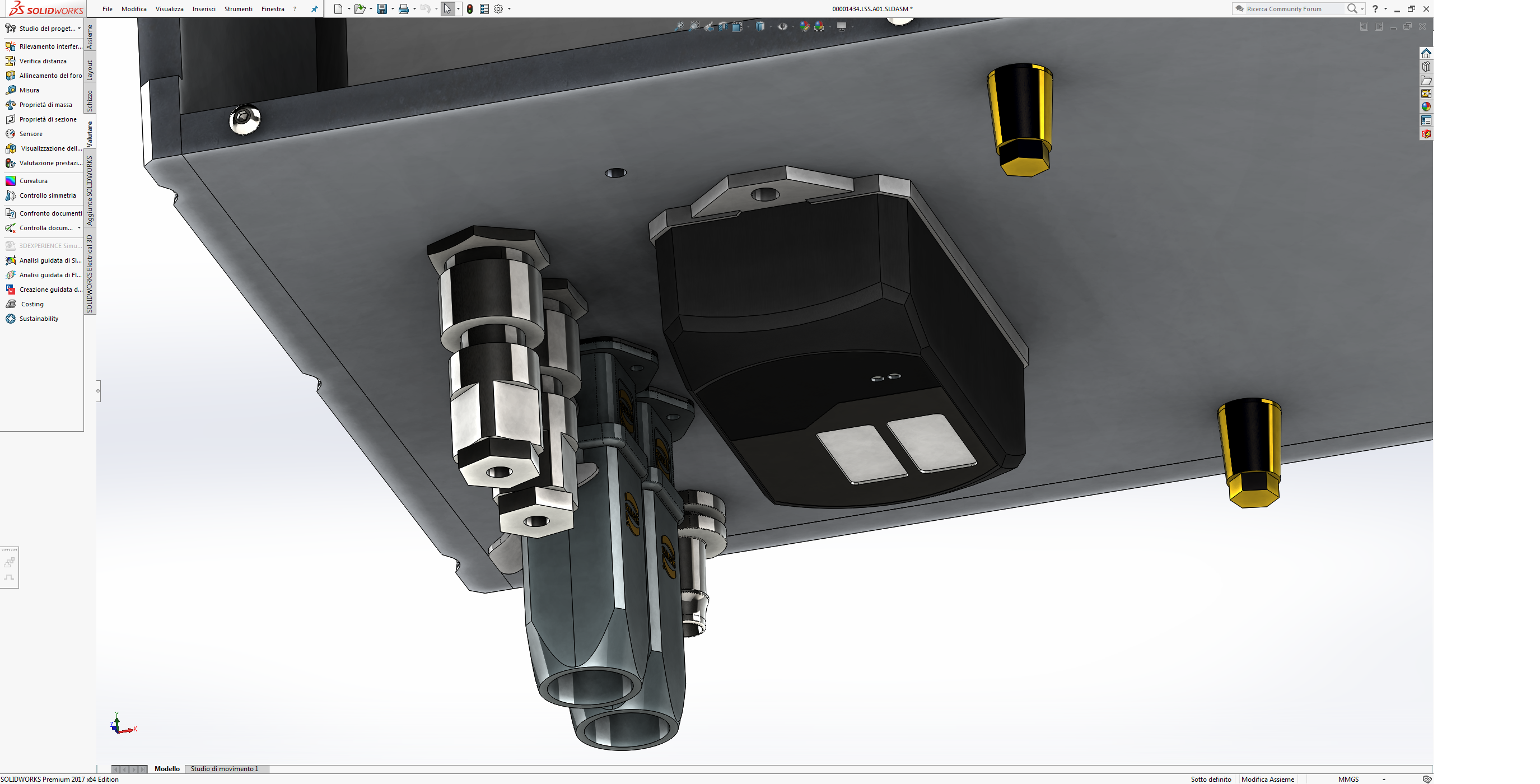Open the File menu

pyautogui.click(x=108, y=9)
